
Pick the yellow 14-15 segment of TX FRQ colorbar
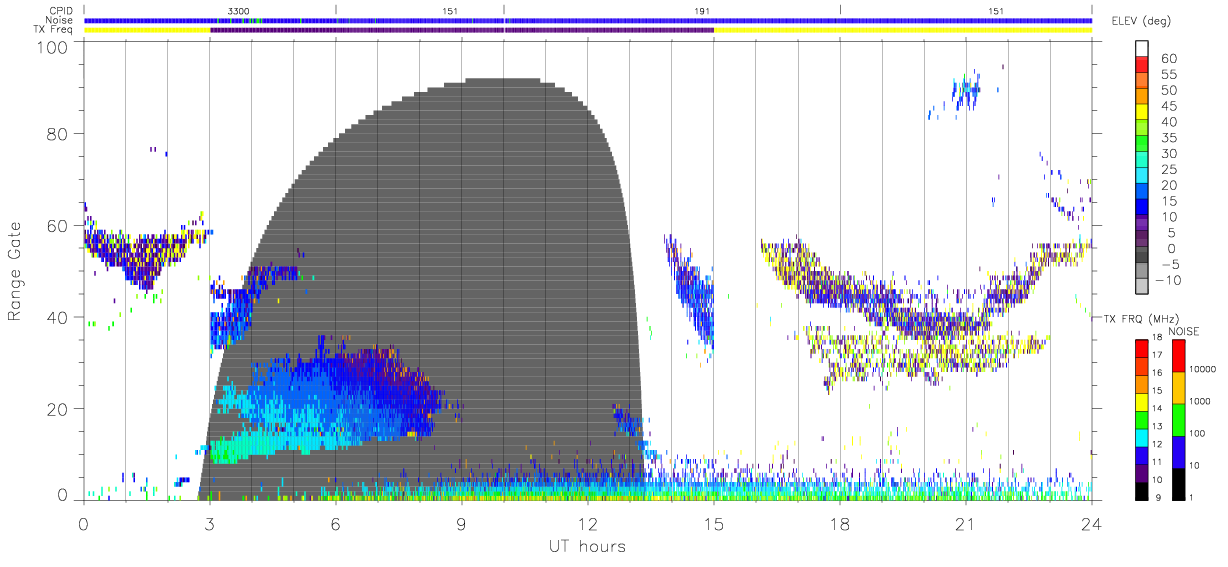pyautogui.click(x=1143, y=400)
